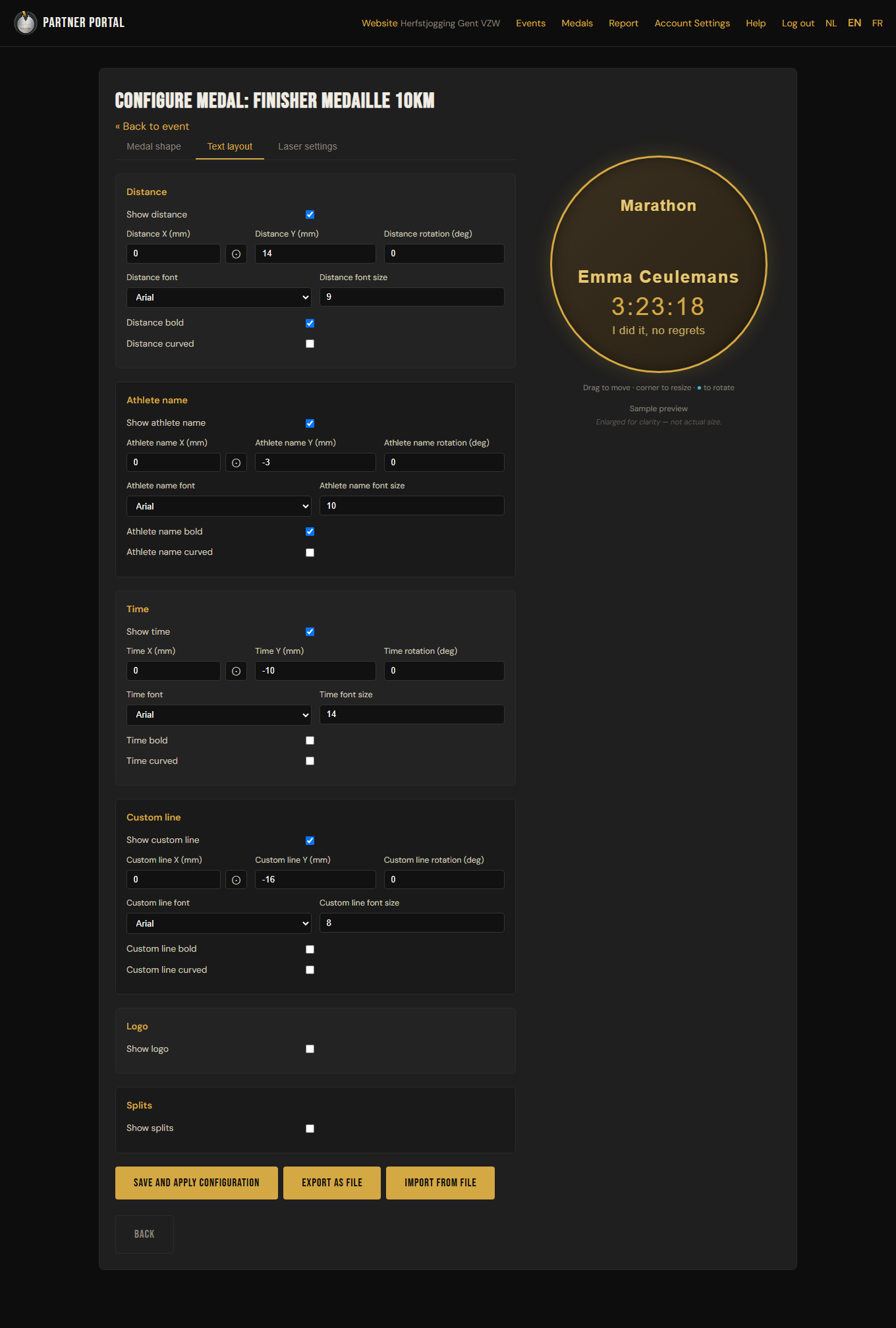Screen dimensions: 896x1328
Task: Click the Back button
Action: coord(144,1234)
